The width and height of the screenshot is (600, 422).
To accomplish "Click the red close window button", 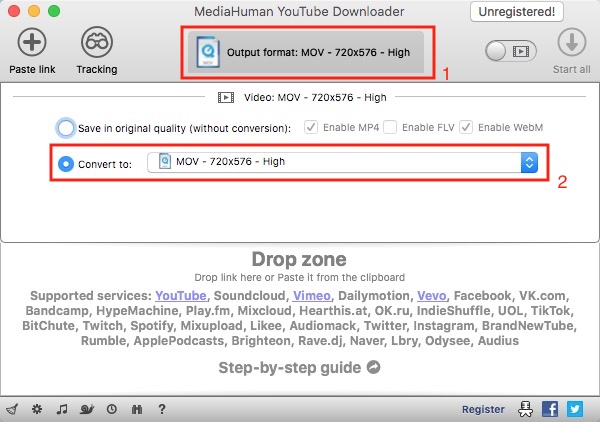I will coord(14,11).
